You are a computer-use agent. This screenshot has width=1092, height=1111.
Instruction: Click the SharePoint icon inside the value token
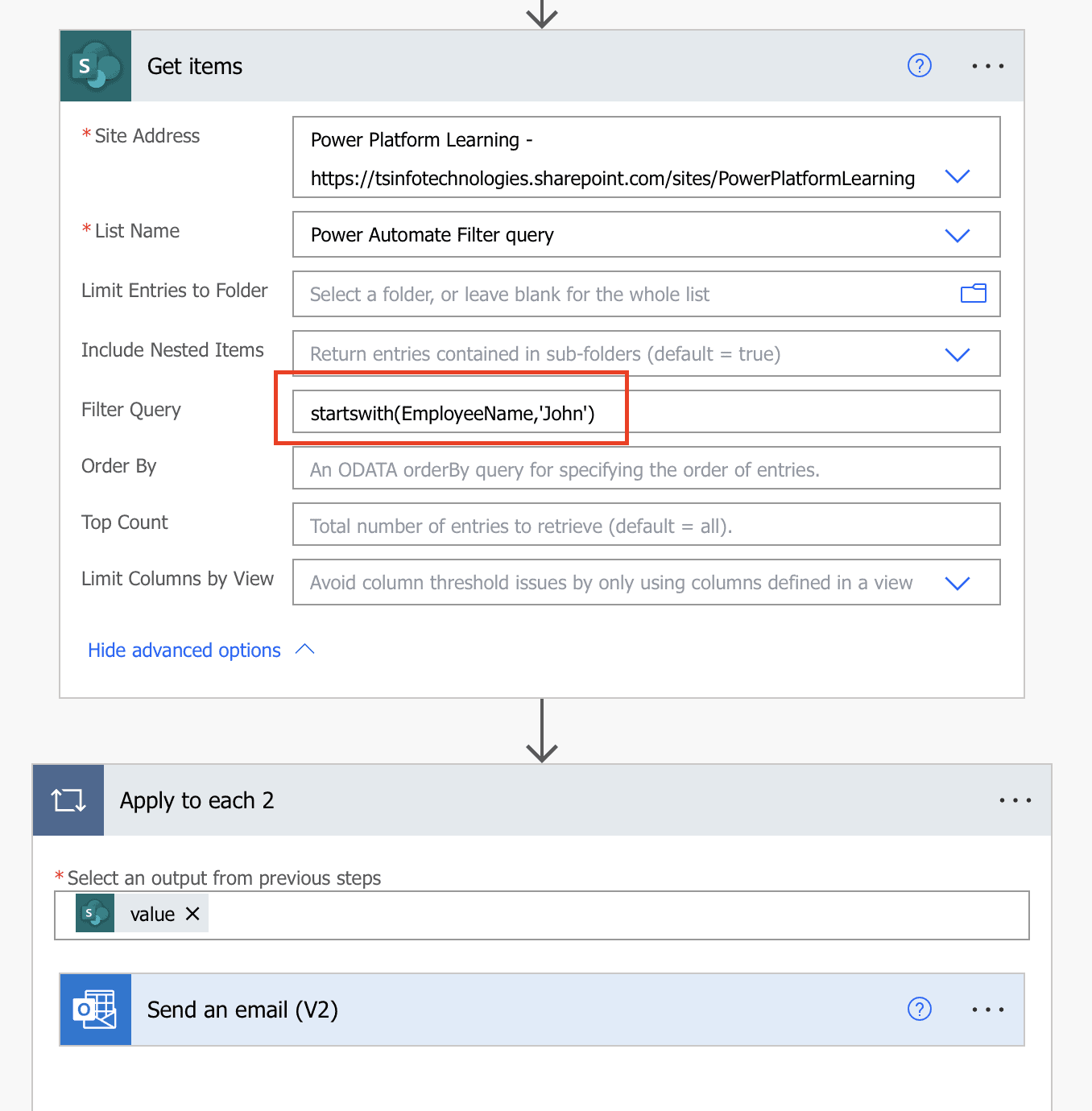(x=94, y=913)
